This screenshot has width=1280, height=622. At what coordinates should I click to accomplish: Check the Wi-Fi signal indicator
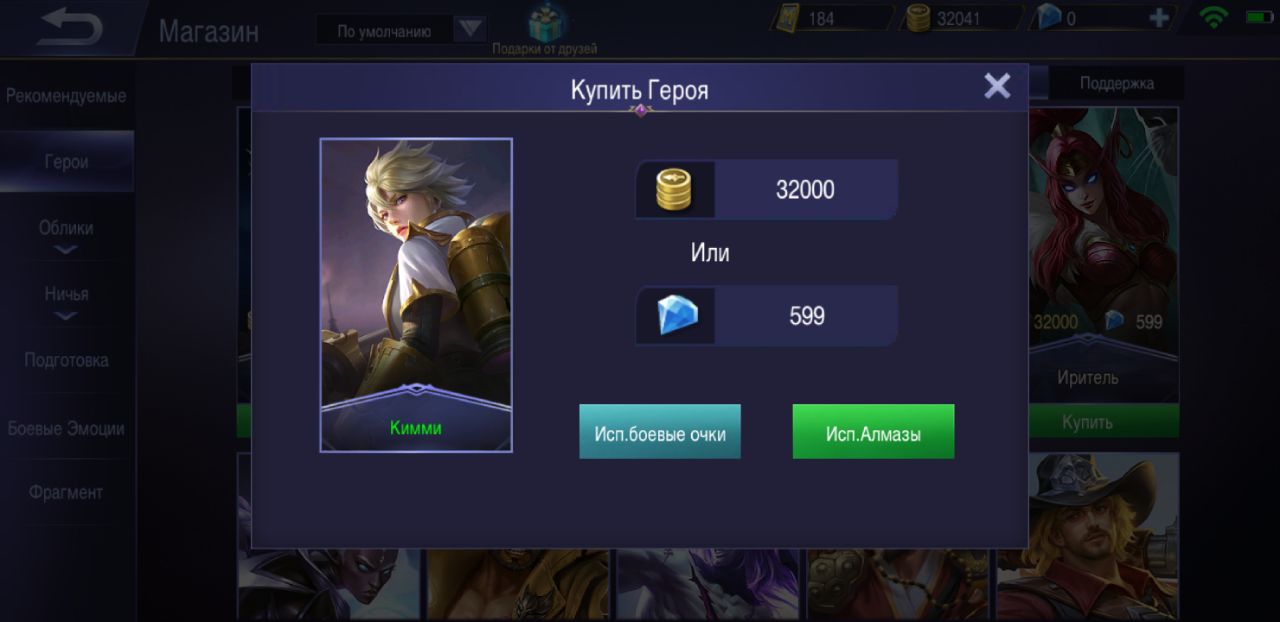1215,17
